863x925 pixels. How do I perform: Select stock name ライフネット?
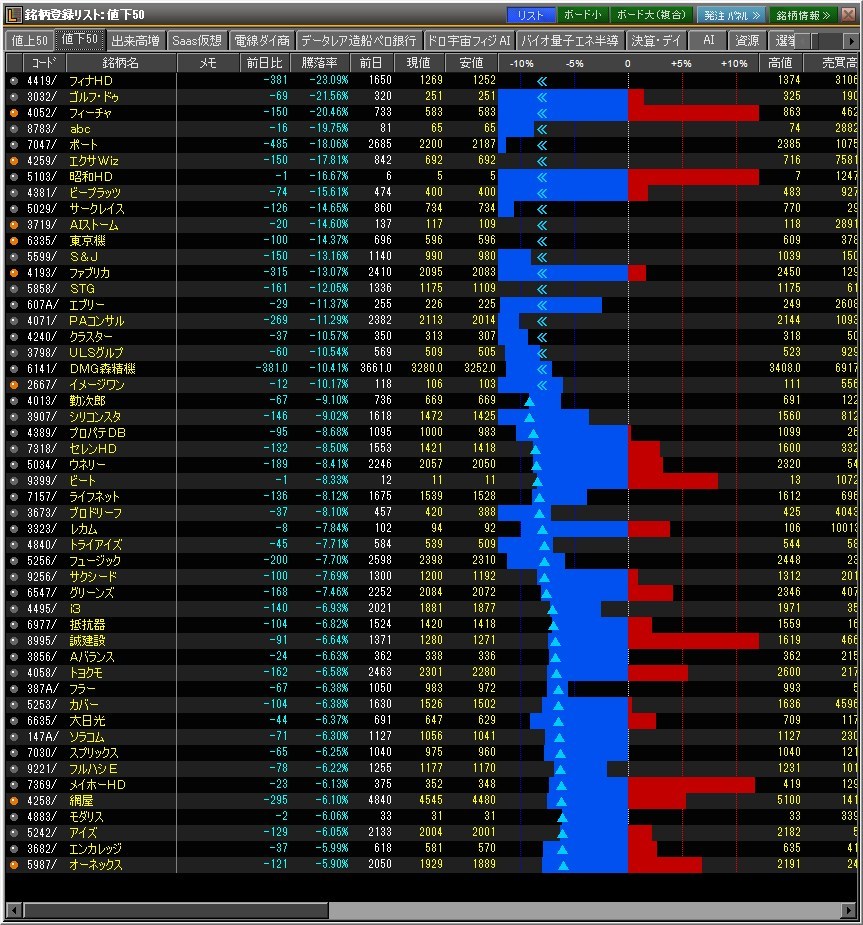[94, 497]
